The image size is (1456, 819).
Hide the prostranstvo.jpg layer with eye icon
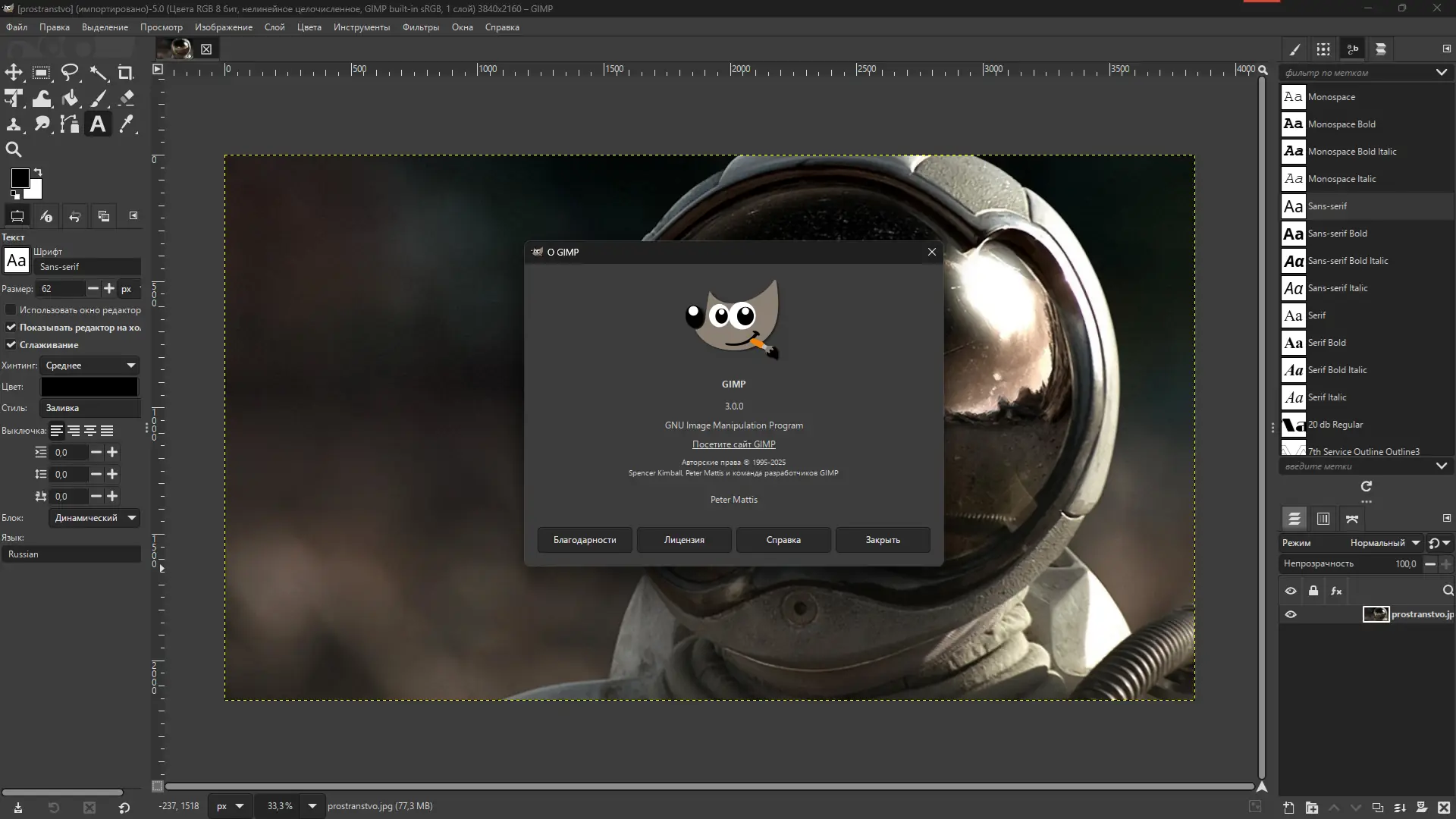1291,614
